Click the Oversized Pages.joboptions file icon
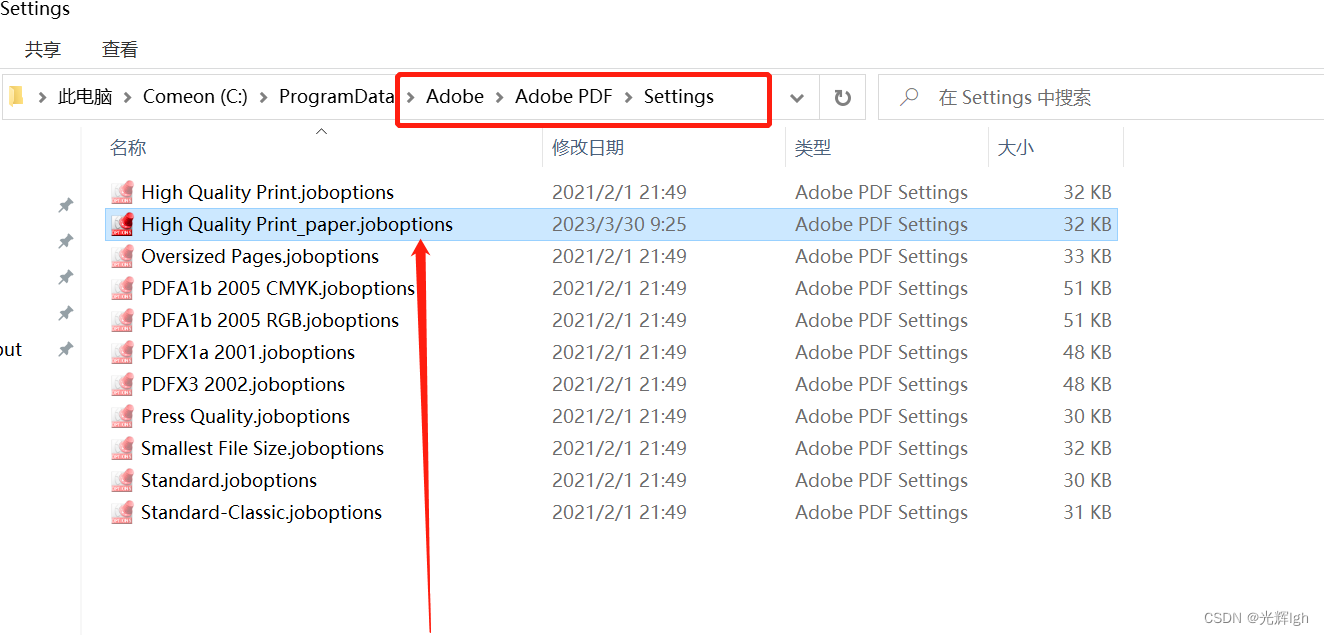 click(x=123, y=256)
